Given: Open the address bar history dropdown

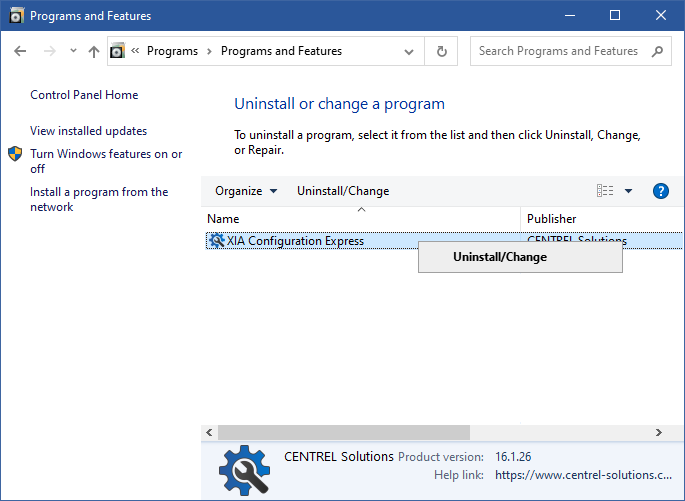Looking at the screenshot, I should 409,52.
